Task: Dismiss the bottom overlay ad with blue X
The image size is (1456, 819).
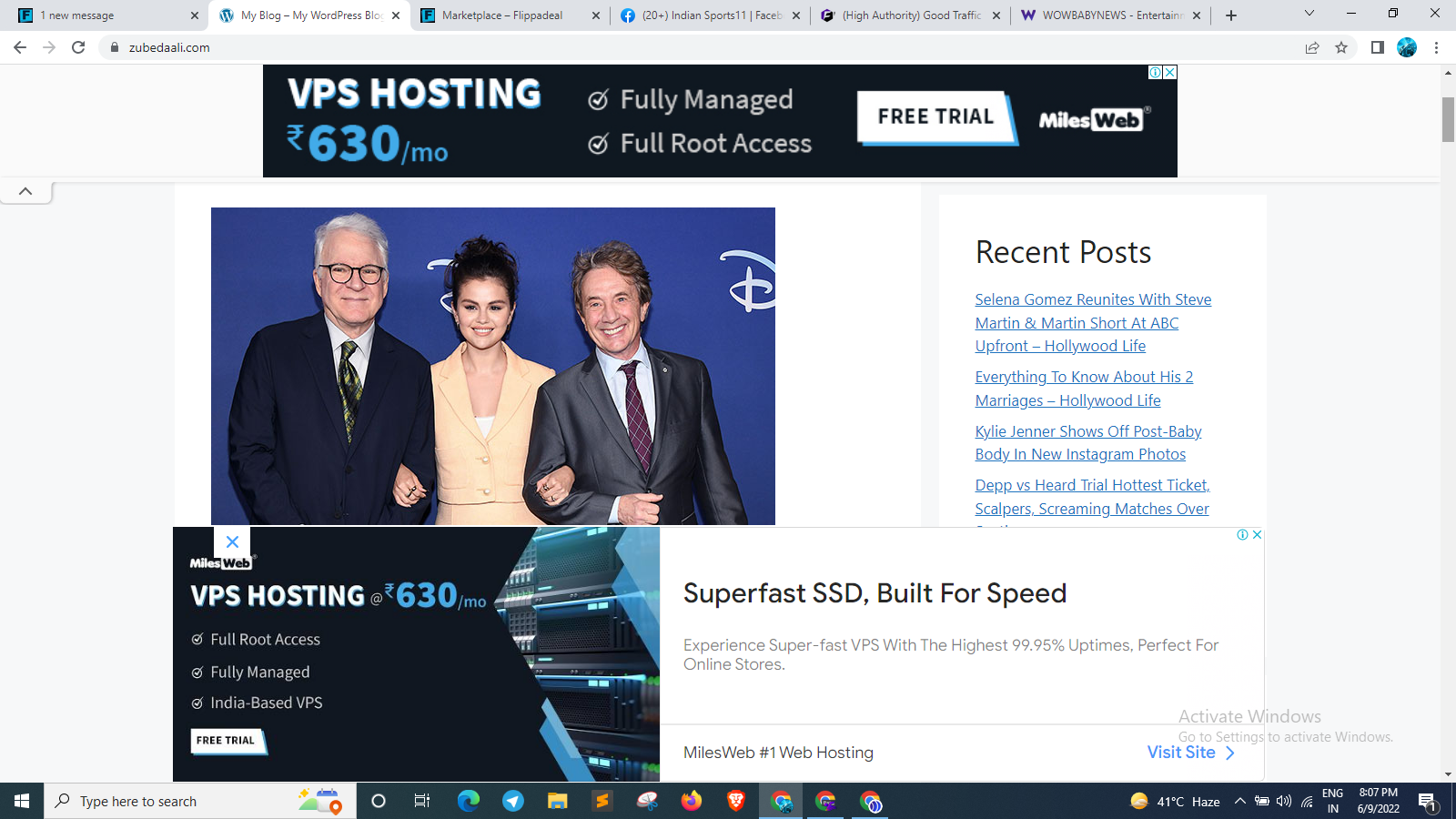Action: tap(232, 541)
